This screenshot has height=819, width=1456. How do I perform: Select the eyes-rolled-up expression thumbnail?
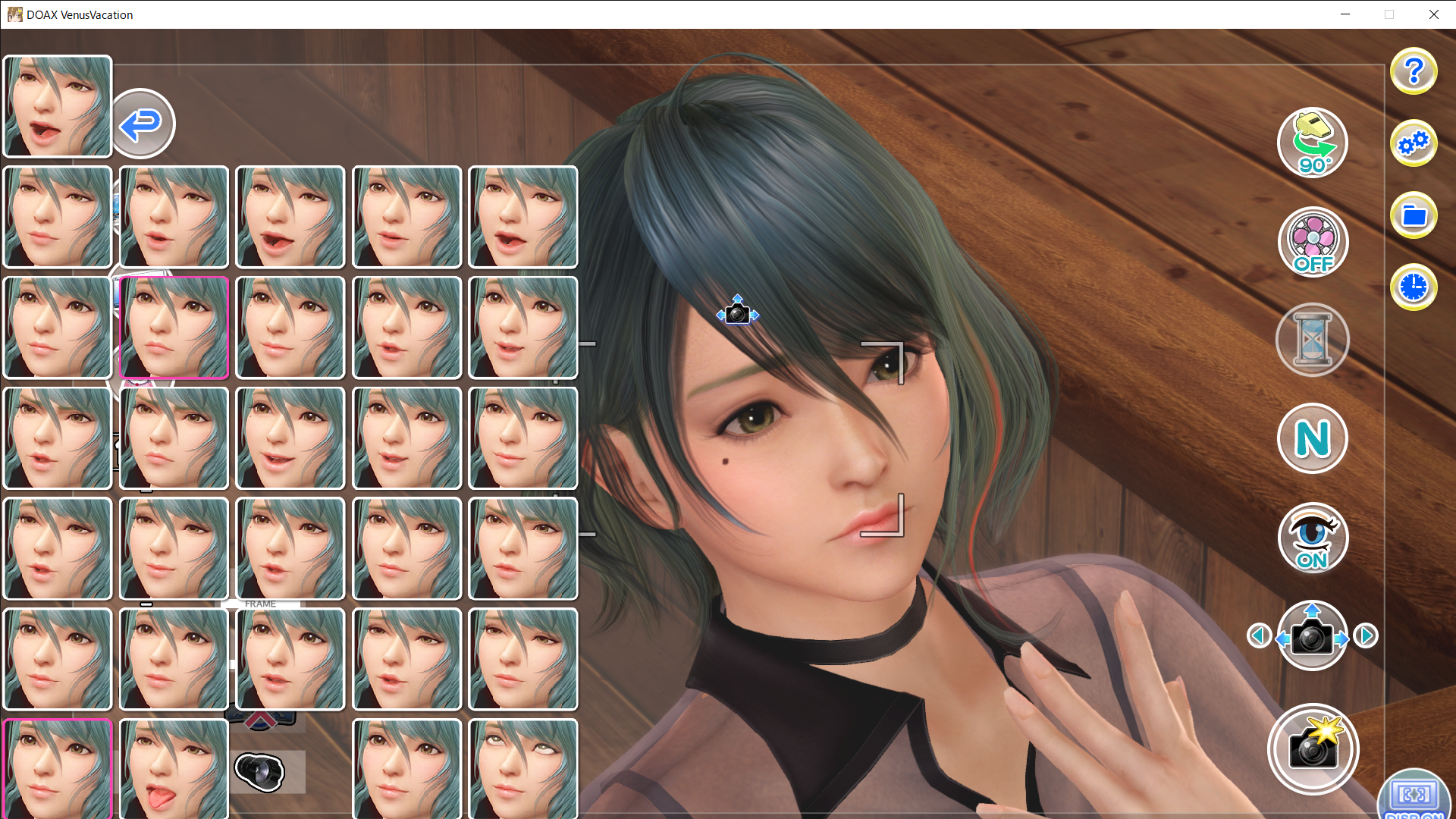(523, 769)
